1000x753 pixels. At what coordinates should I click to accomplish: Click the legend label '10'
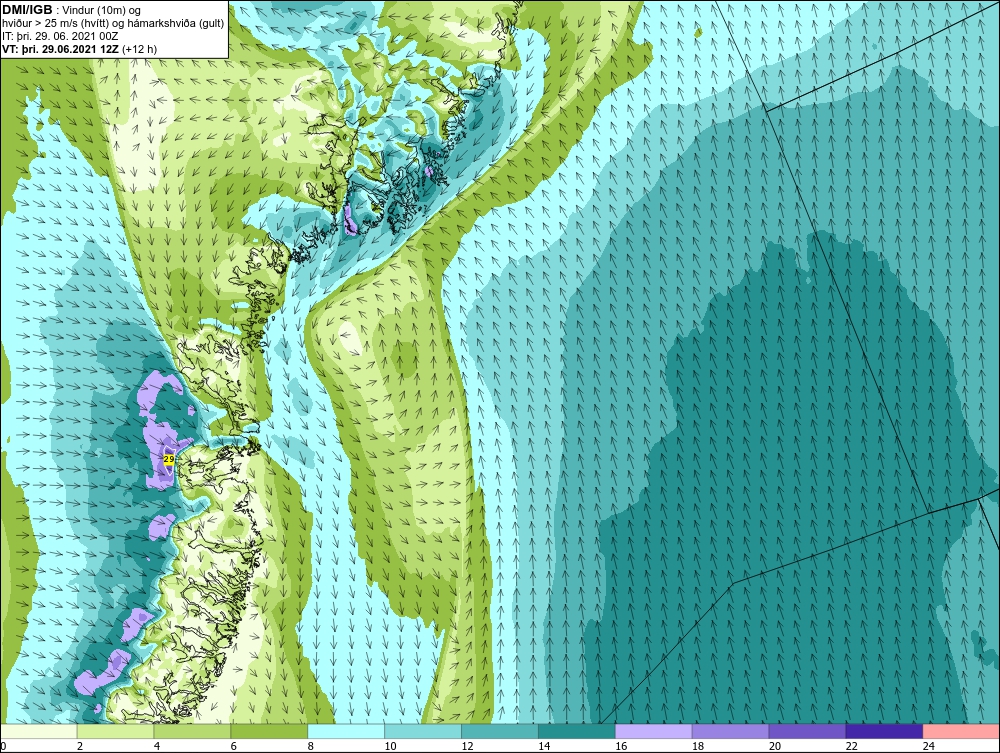(390, 746)
